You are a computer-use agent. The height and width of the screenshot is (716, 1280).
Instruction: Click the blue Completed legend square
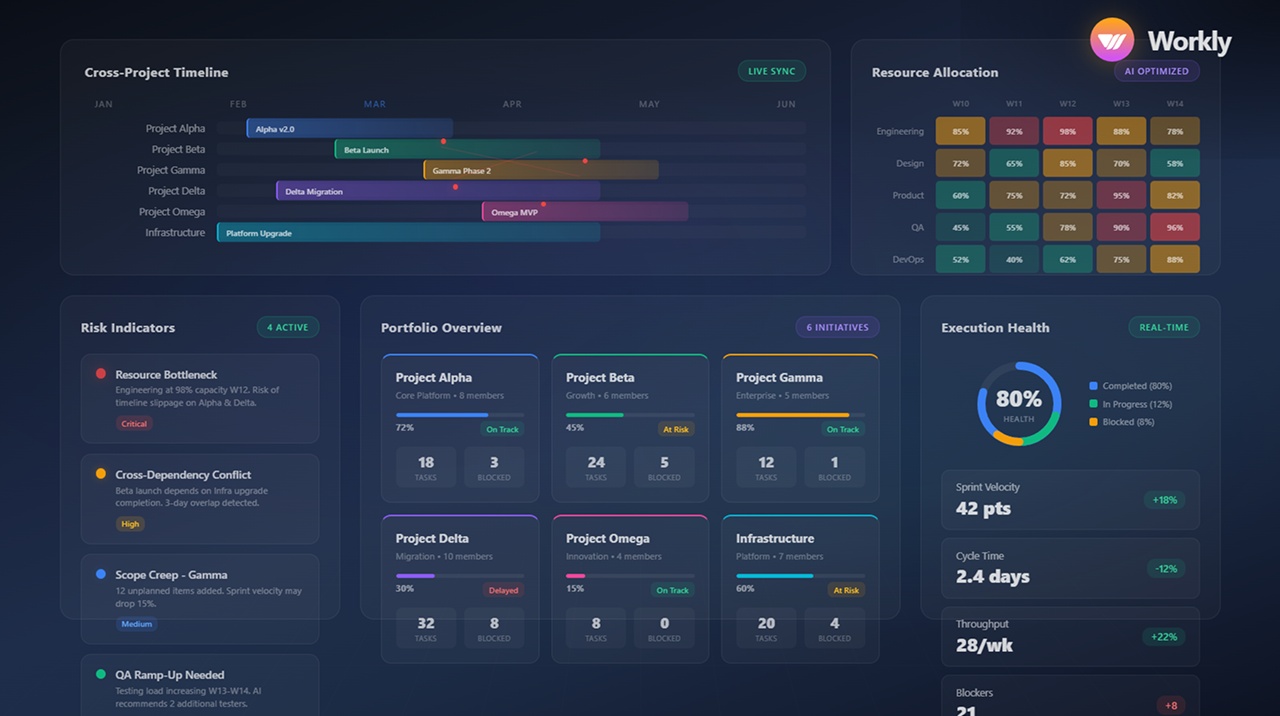pos(1094,386)
